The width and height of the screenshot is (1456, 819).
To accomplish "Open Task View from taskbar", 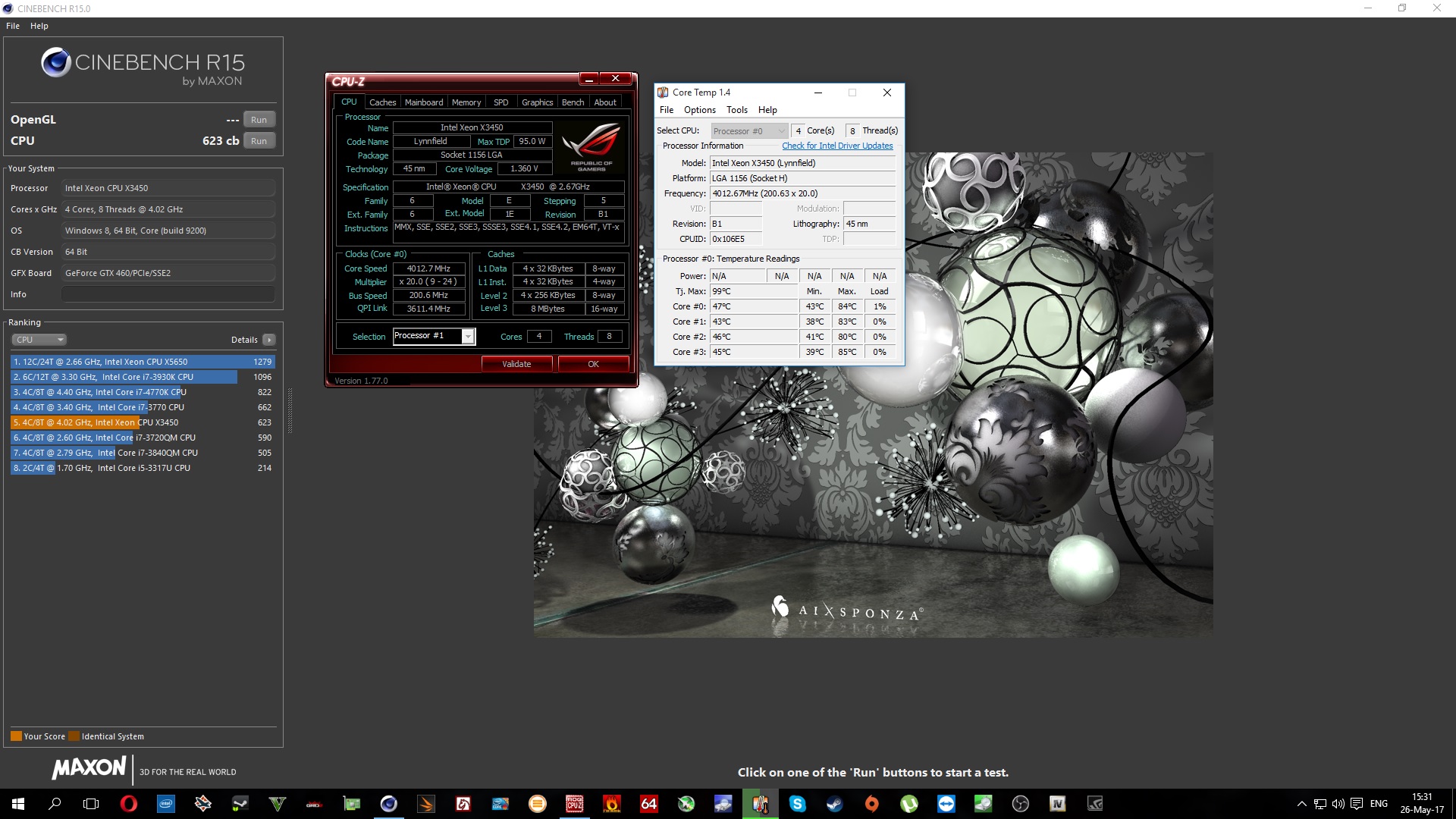I will (x=91, y=804).
